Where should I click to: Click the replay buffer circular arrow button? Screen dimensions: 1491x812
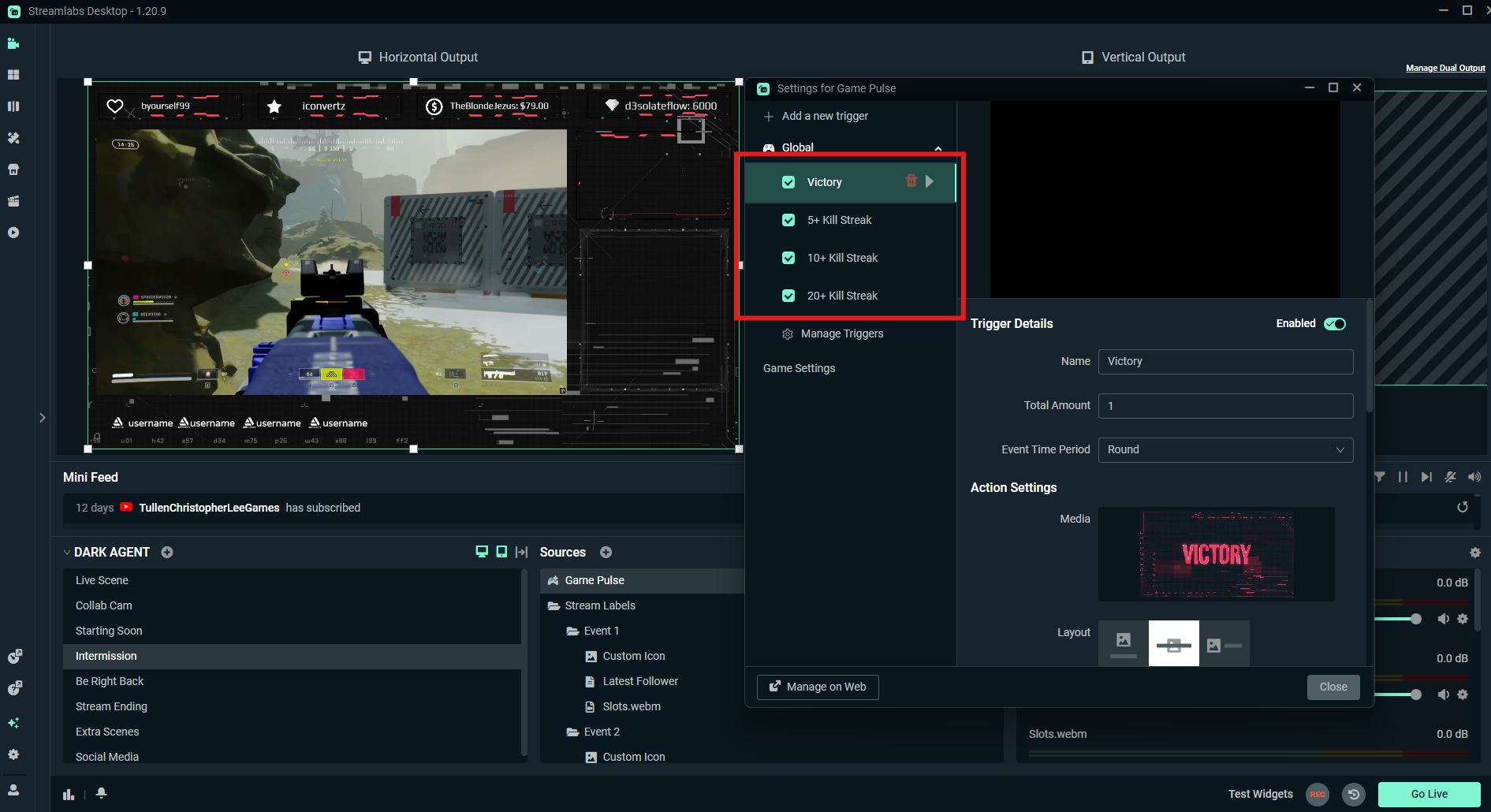pyautogui.click(x=1354, y=794)
